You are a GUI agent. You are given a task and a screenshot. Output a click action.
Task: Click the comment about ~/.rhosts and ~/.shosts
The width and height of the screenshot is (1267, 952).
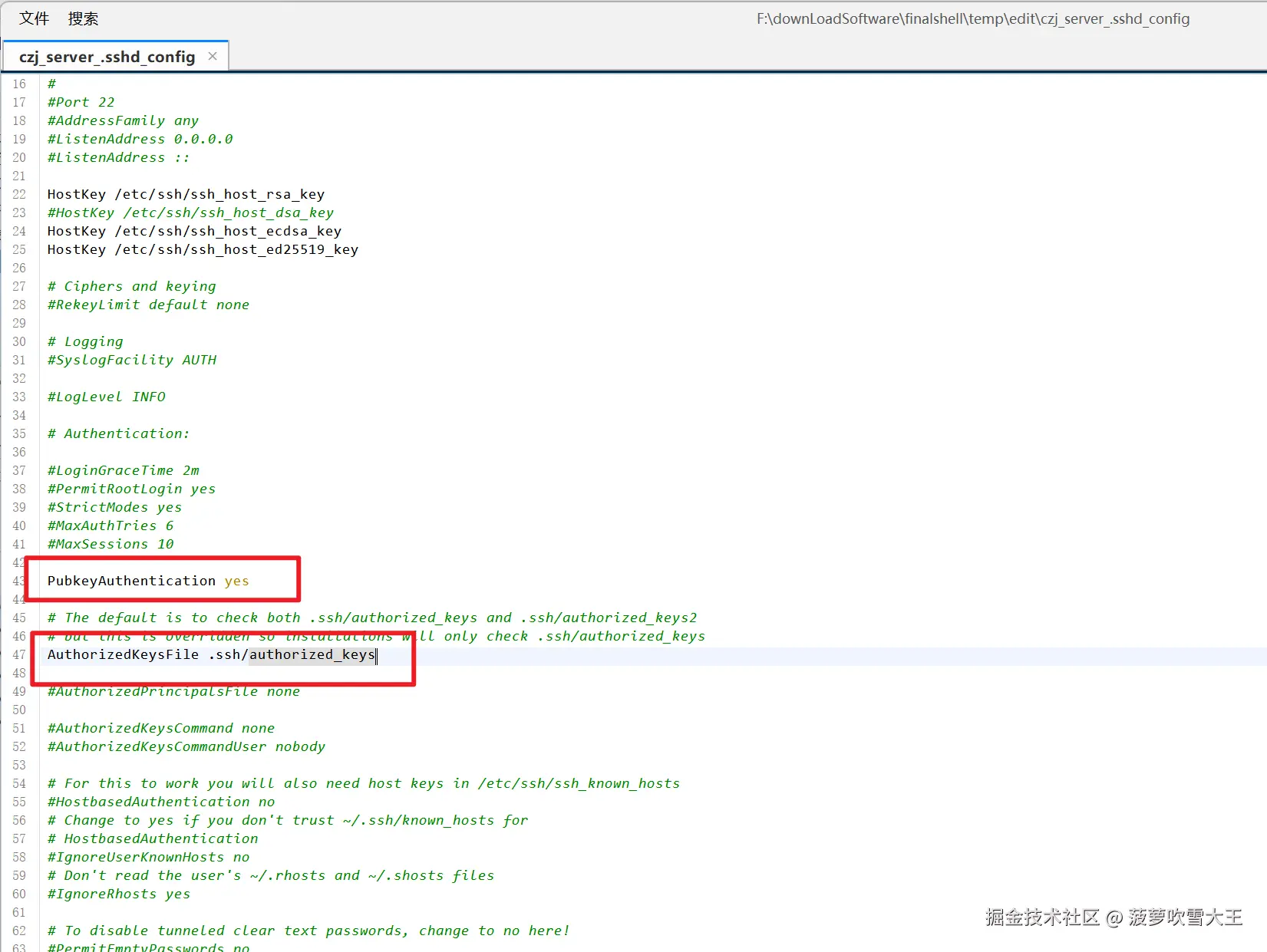271,875
